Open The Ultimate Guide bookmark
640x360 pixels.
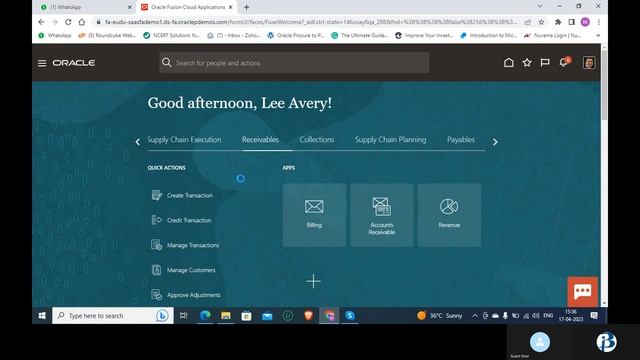pyautogui.click(x=360, y=36)
